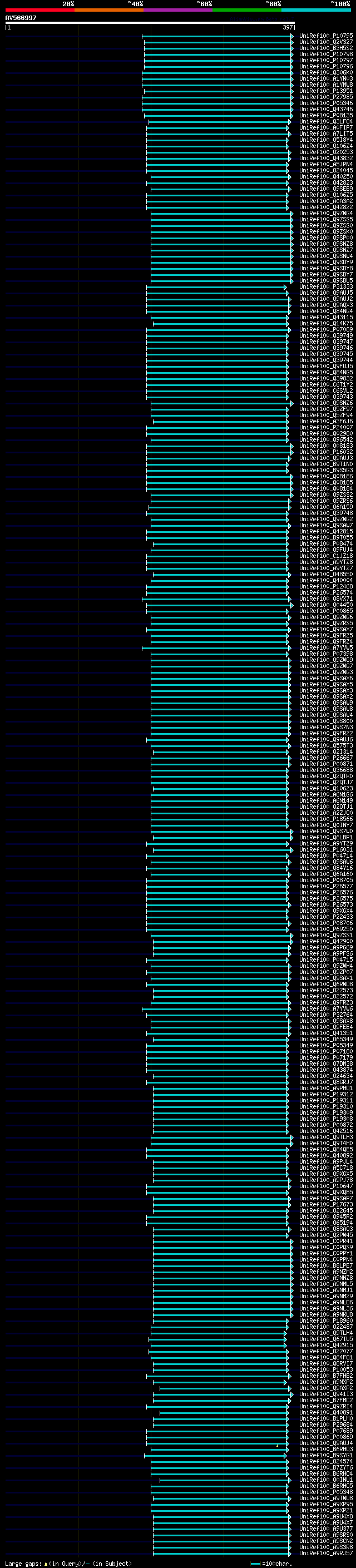This screenshot has width=356, height=1568.
Task: Click the UniRef100_P10795 hit label
Action: (326, 36)
